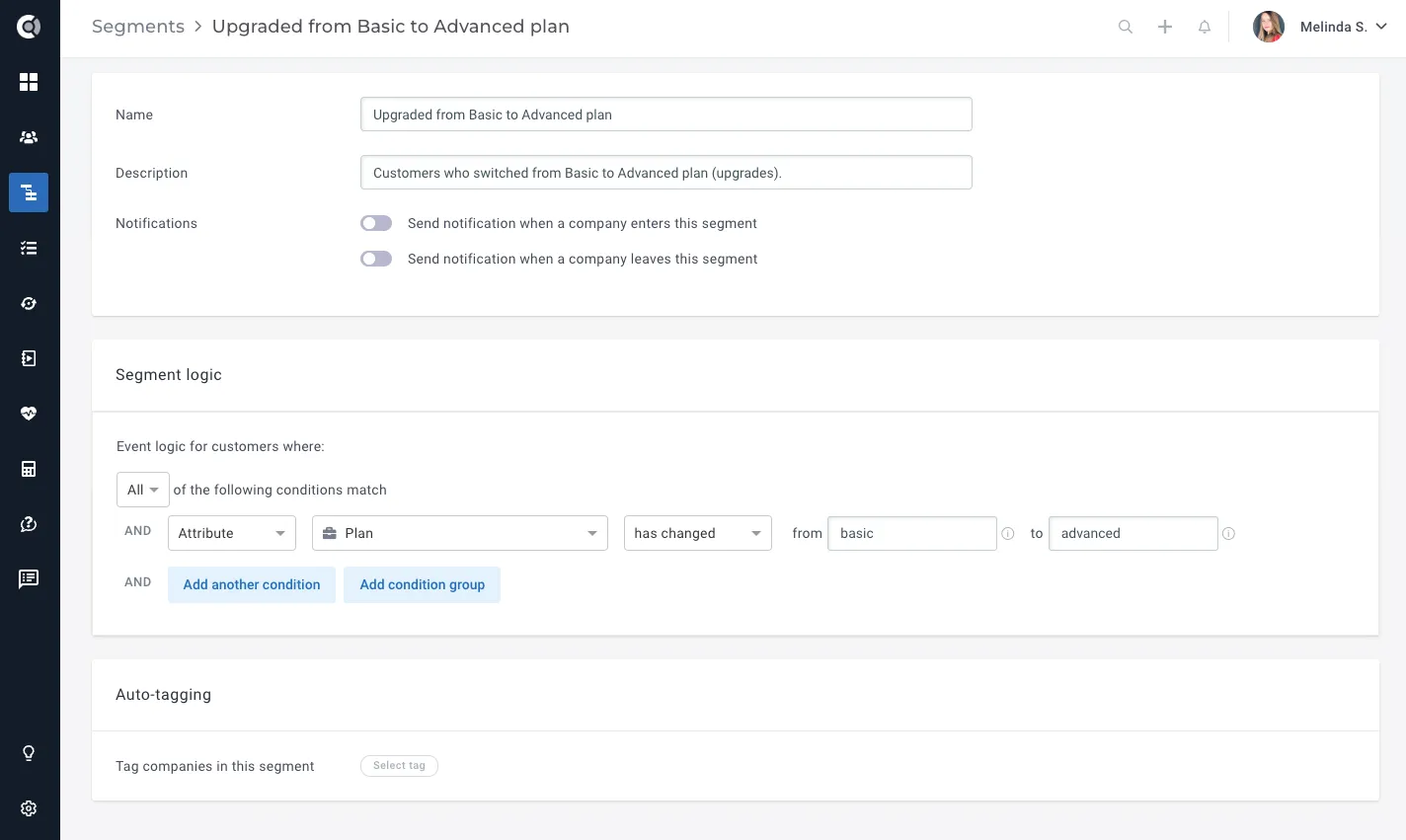Click the info icon next to basic field
1406x840 pixels.
point(1008,533)
